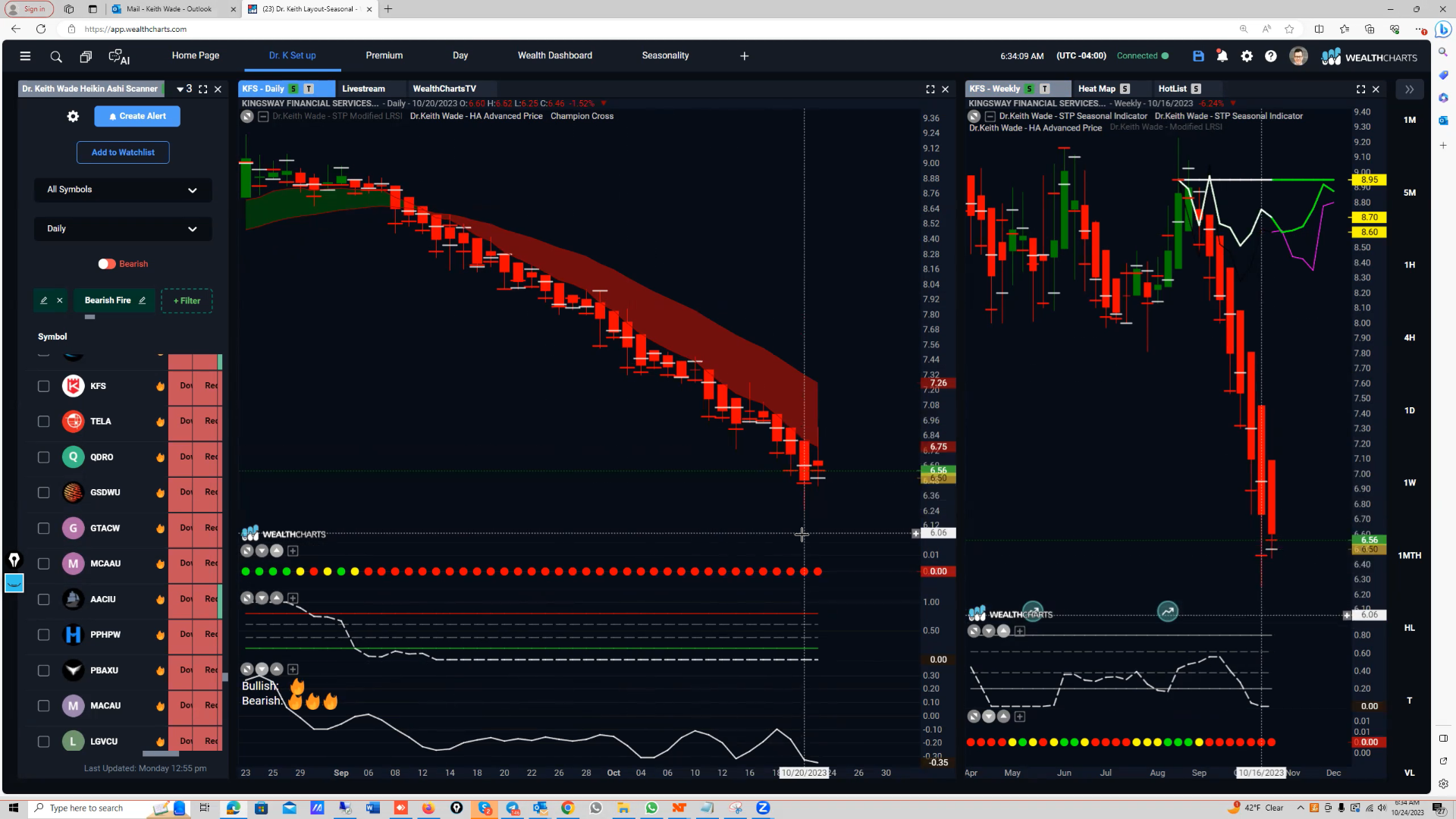The image size is (1456, 819).
Task: Open Word from the Windows taskbar
Action: [x=372, y=808]
